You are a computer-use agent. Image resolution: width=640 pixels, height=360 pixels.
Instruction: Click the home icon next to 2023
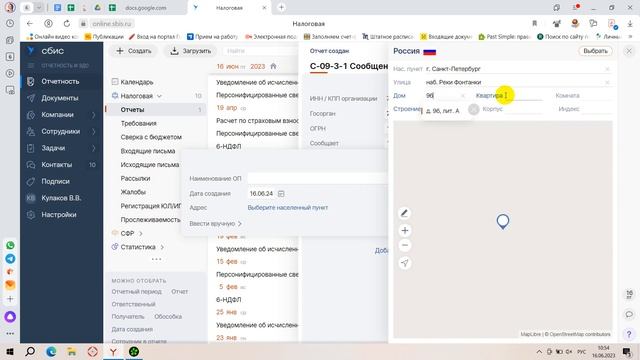[273, 66]
